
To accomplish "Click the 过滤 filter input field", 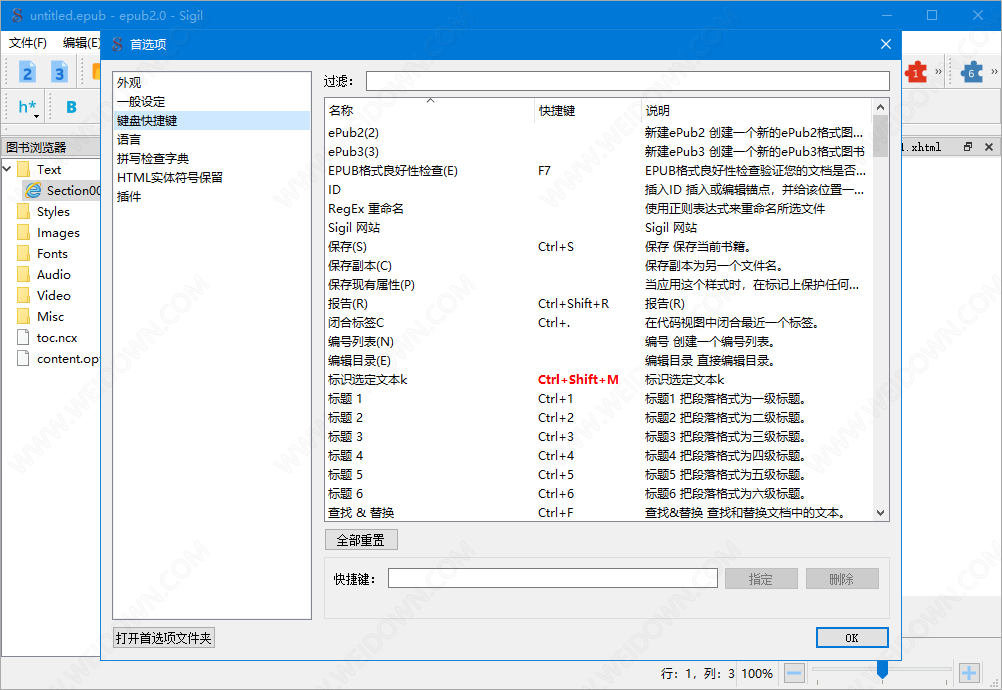I will click(x=628, y=81).
